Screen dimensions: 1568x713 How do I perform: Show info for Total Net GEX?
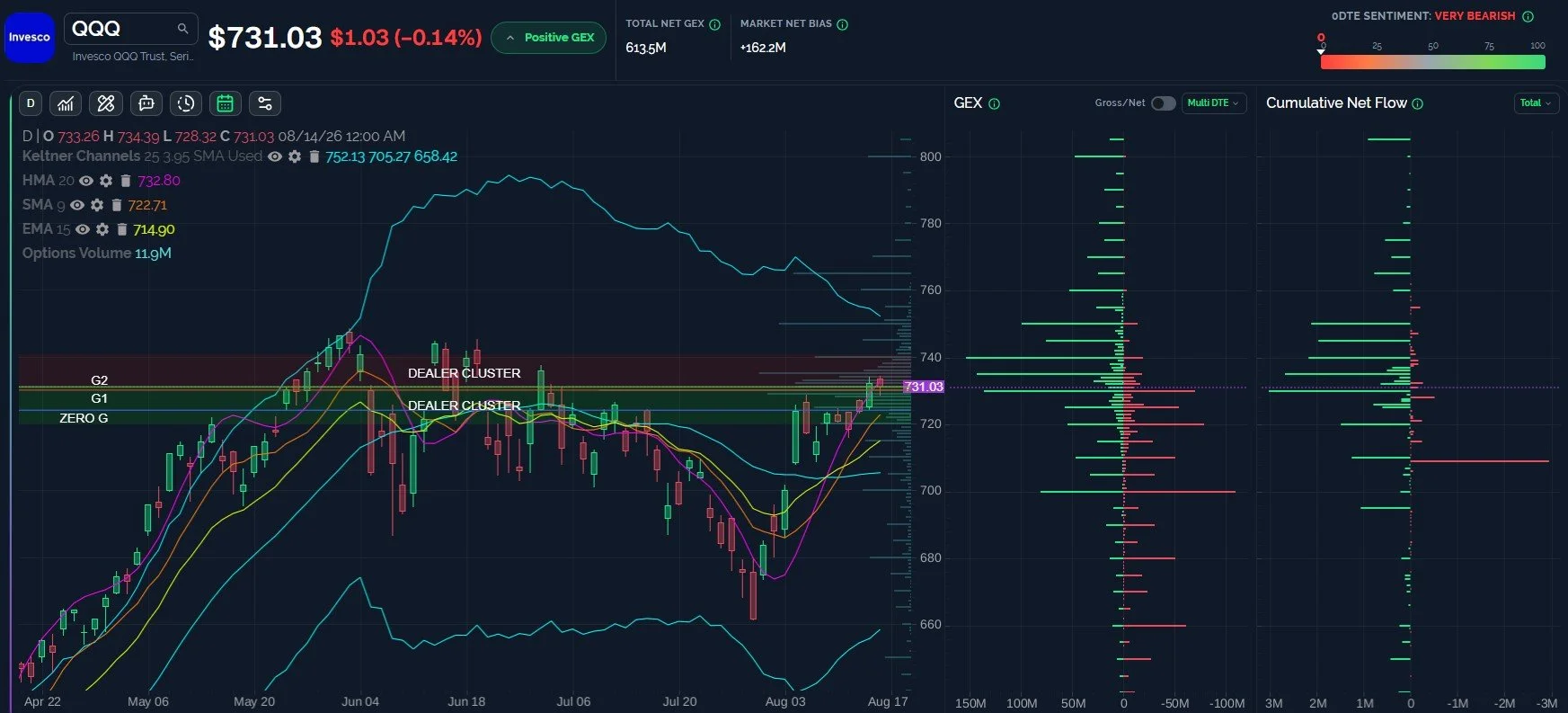point(715,24)
